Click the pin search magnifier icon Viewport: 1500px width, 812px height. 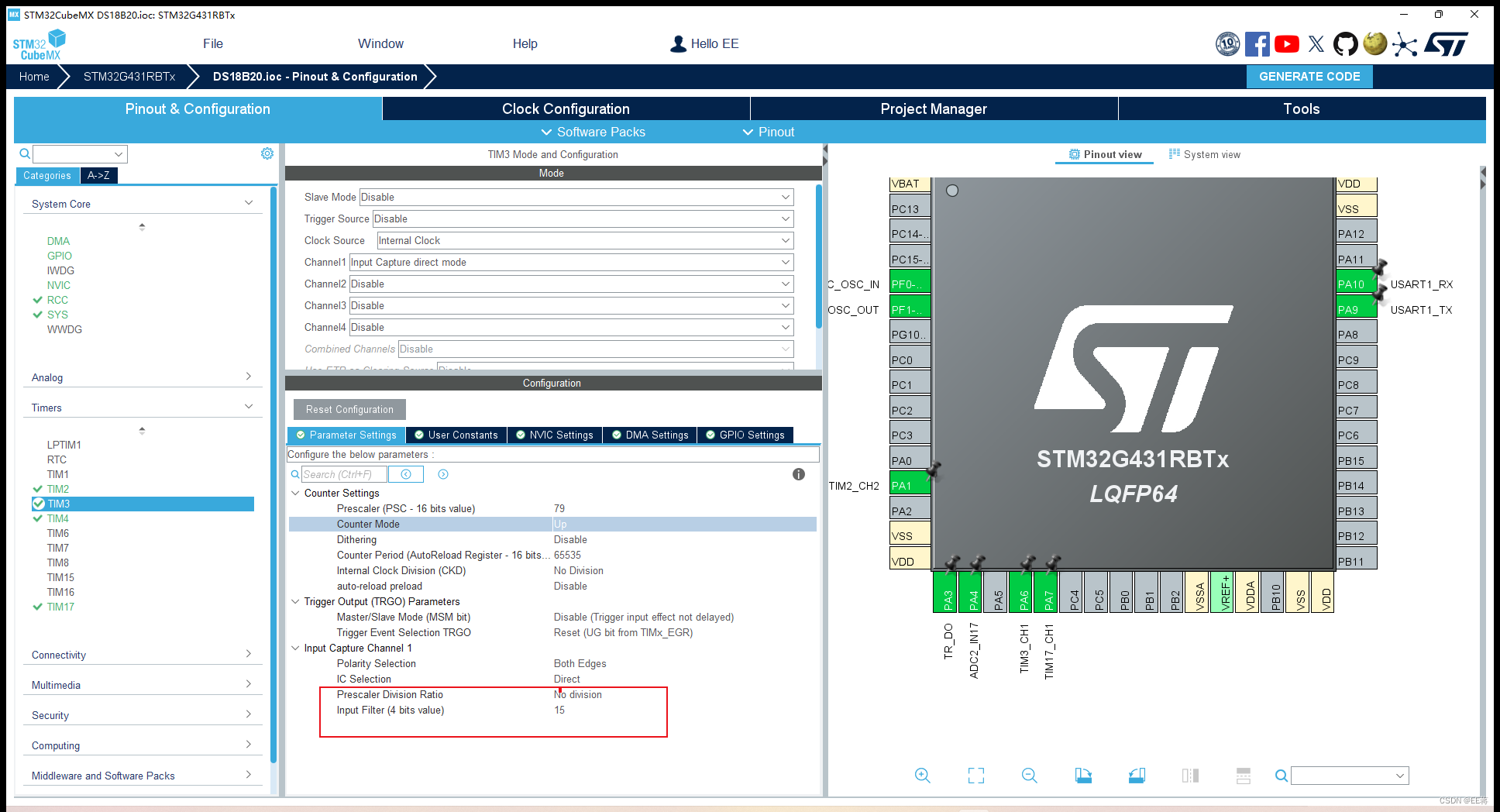pos(1282,776)
